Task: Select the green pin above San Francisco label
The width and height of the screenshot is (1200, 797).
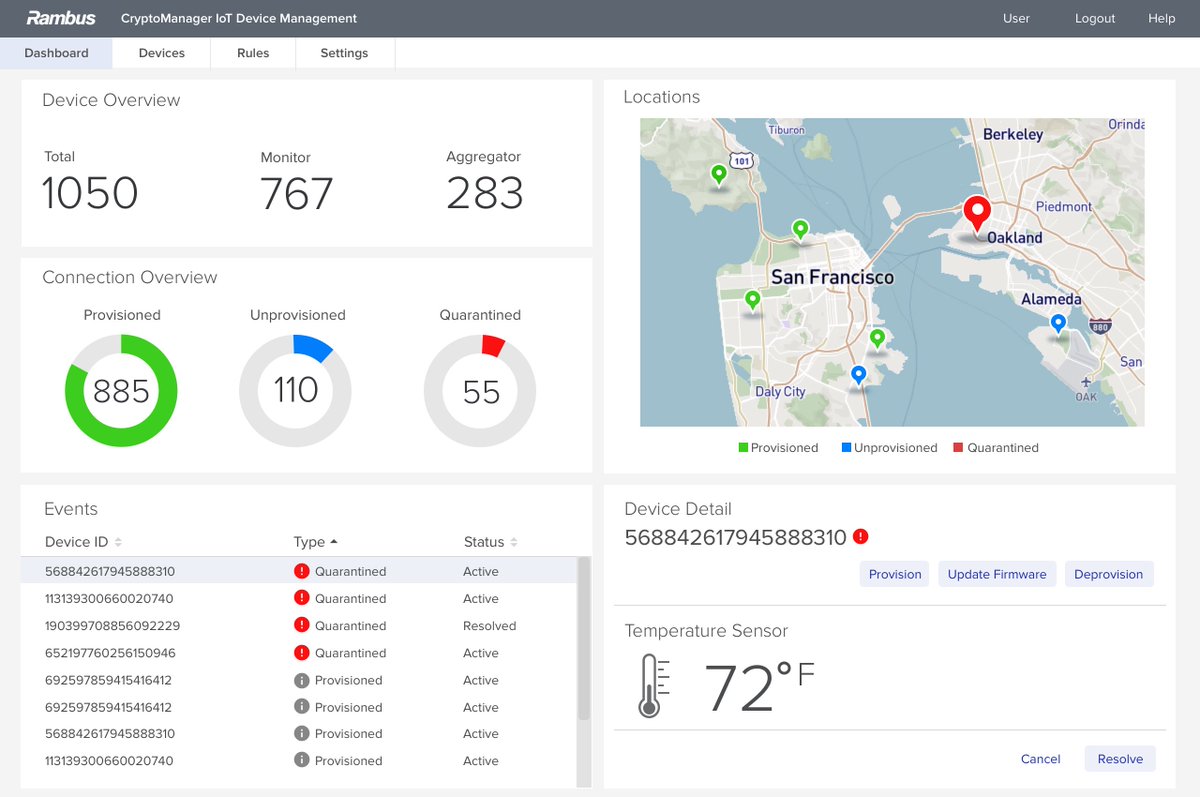Action: coord(800,231)
